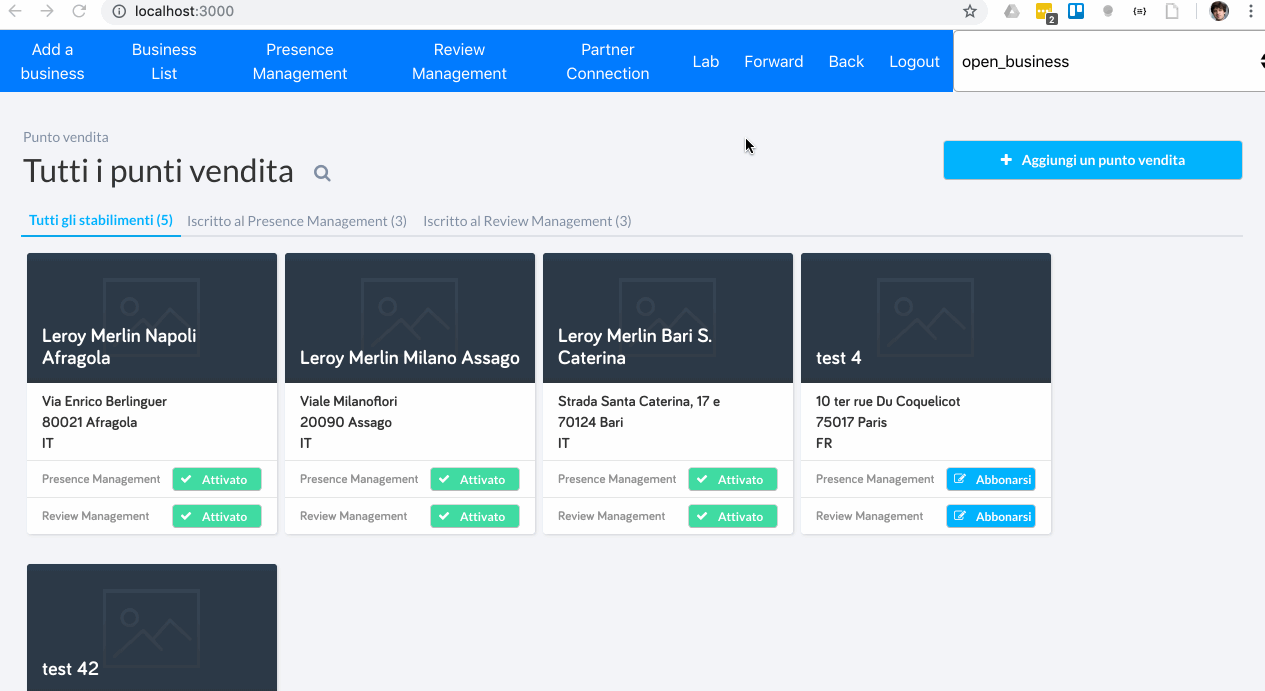Open the Chrome three-dot menu
The image size is (1265, 691).
click(1251, 12)
